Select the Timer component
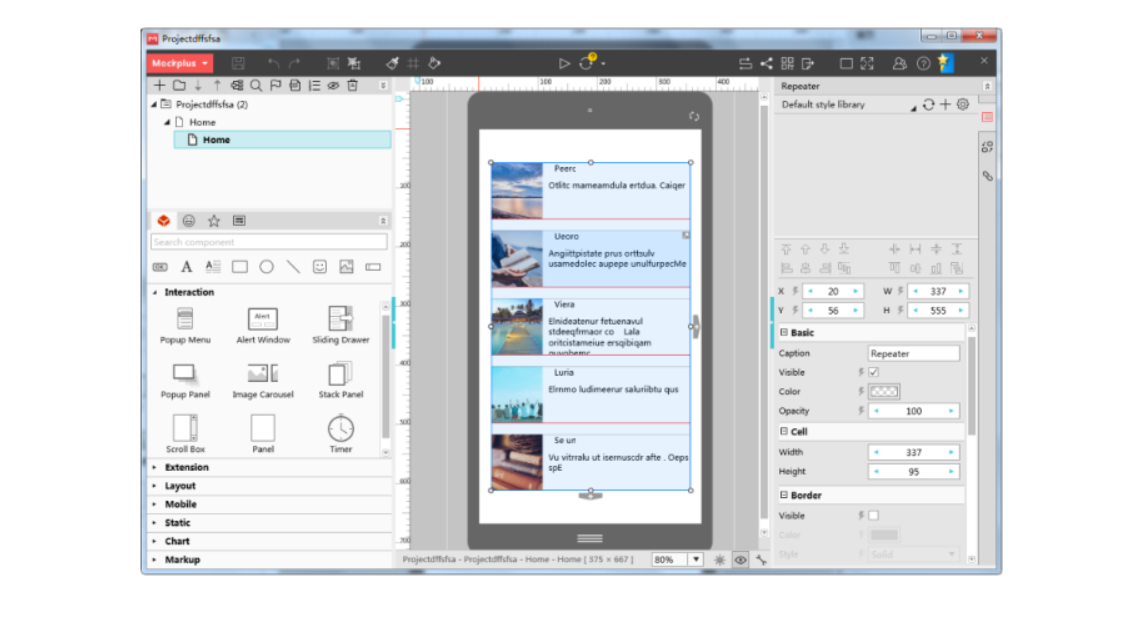The width and height of the screenshot is (1138, 628). coord(340,434)
